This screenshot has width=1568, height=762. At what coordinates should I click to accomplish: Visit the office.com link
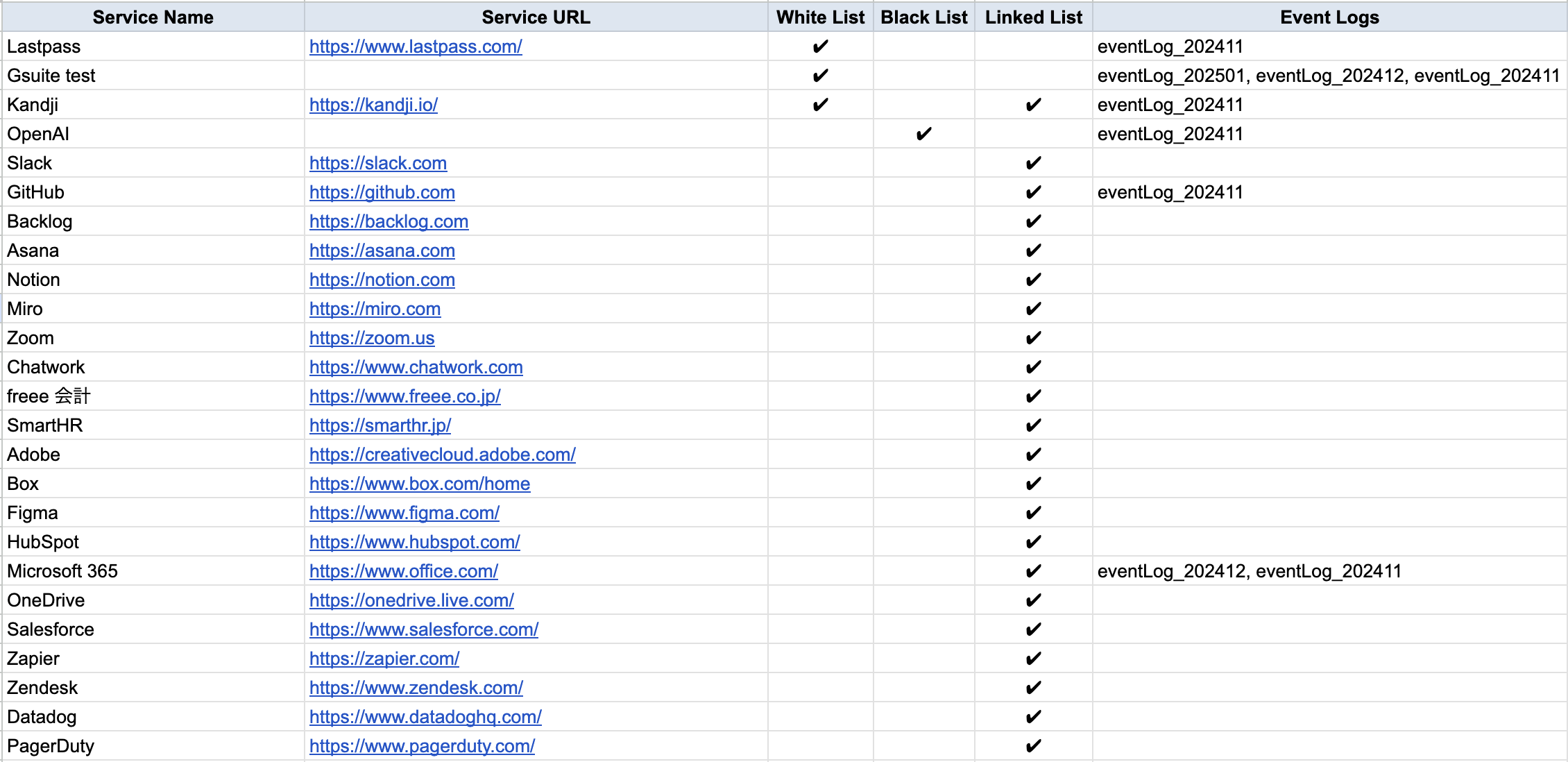pyautogui.click(x=404, y=571)
